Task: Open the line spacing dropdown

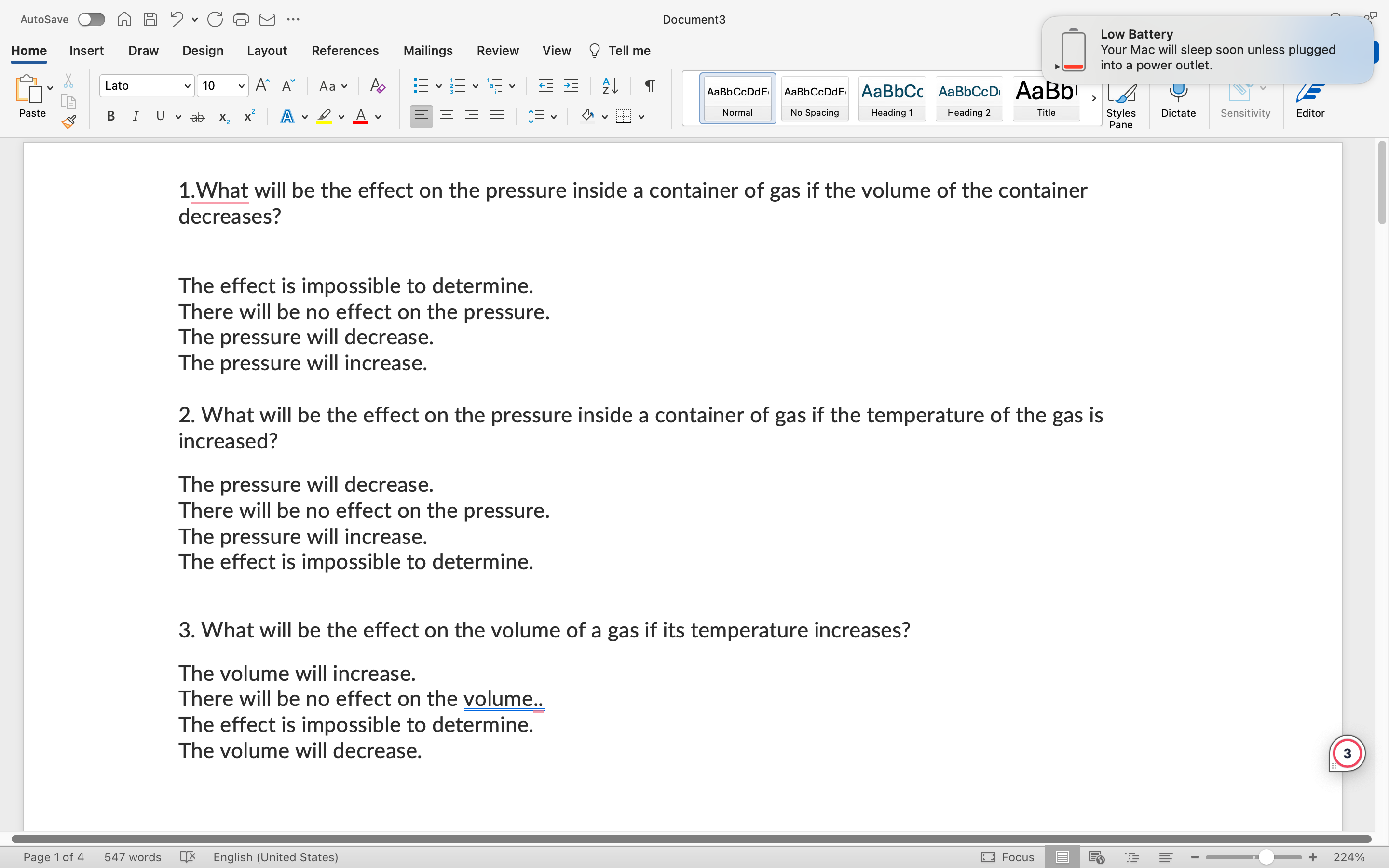Action: (x=542, y=116)
